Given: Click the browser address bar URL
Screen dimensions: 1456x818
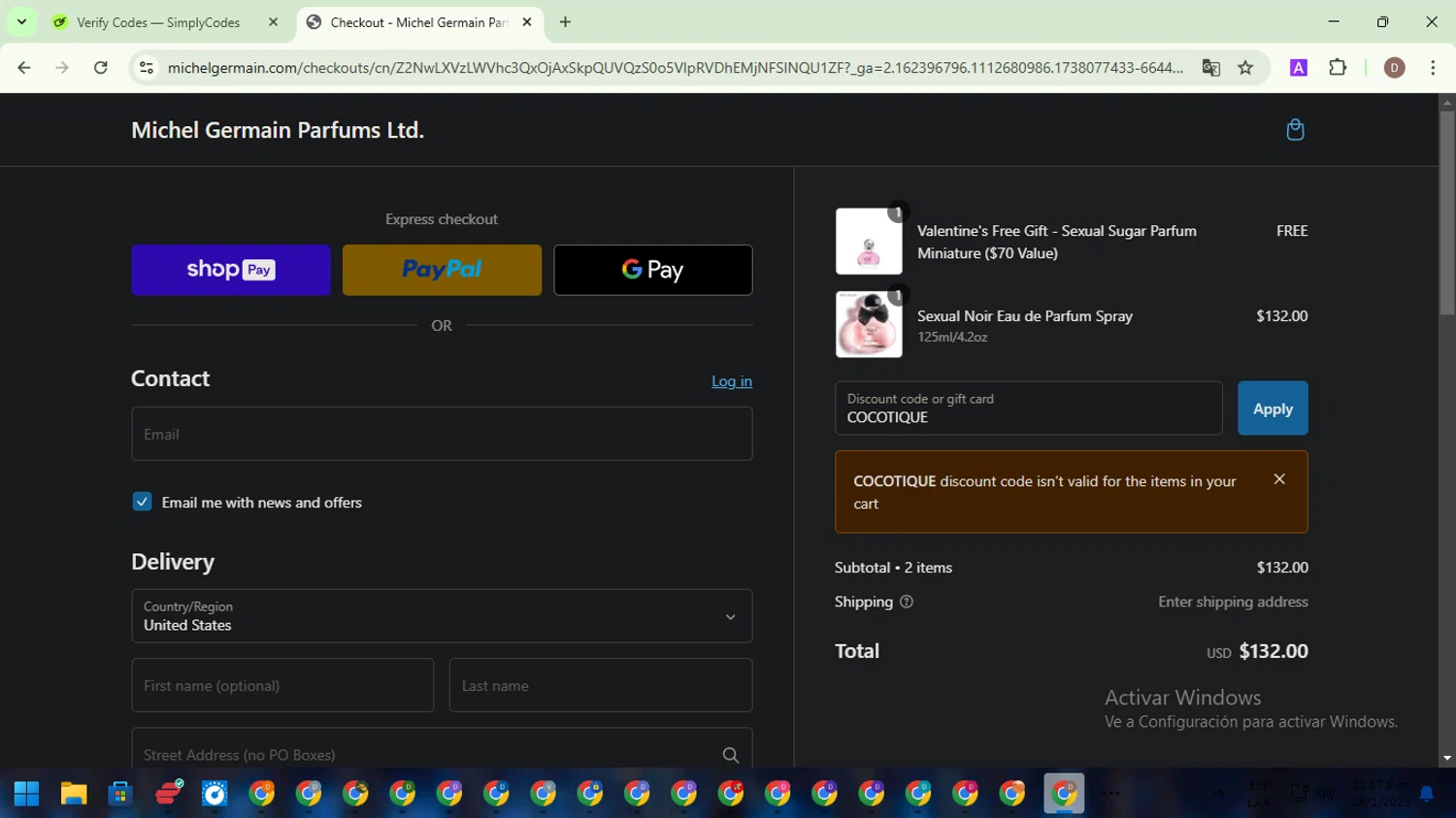Looking at the screenshot, I should (675, 67).
